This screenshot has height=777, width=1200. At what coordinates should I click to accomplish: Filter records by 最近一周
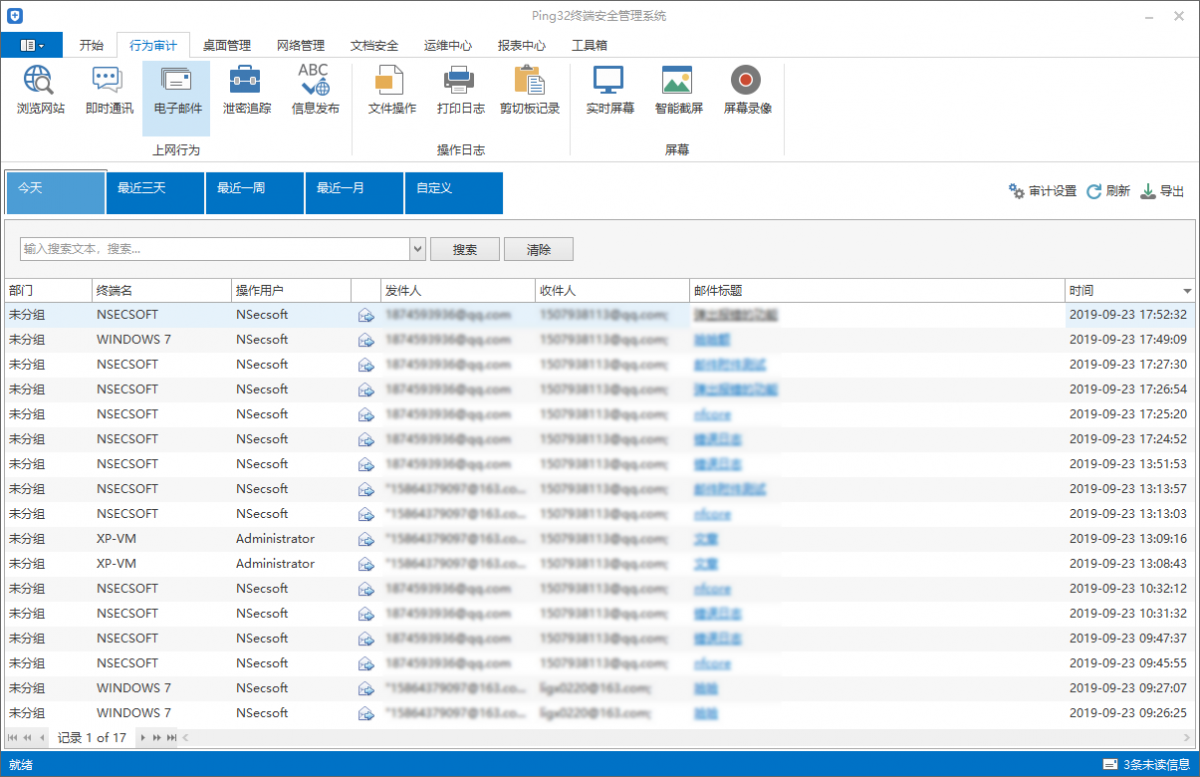(254, 192)
